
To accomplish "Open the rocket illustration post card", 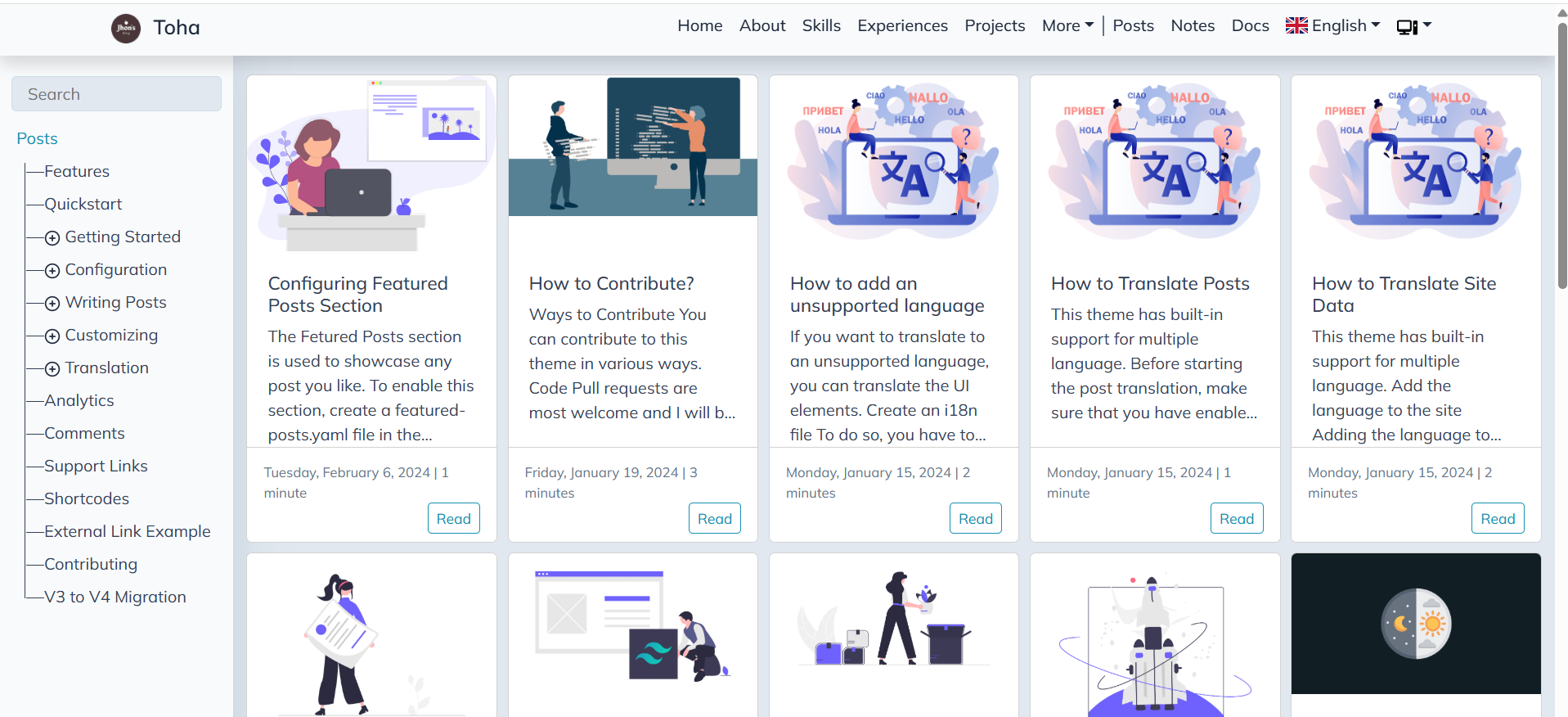I will tap(1154, 638).
